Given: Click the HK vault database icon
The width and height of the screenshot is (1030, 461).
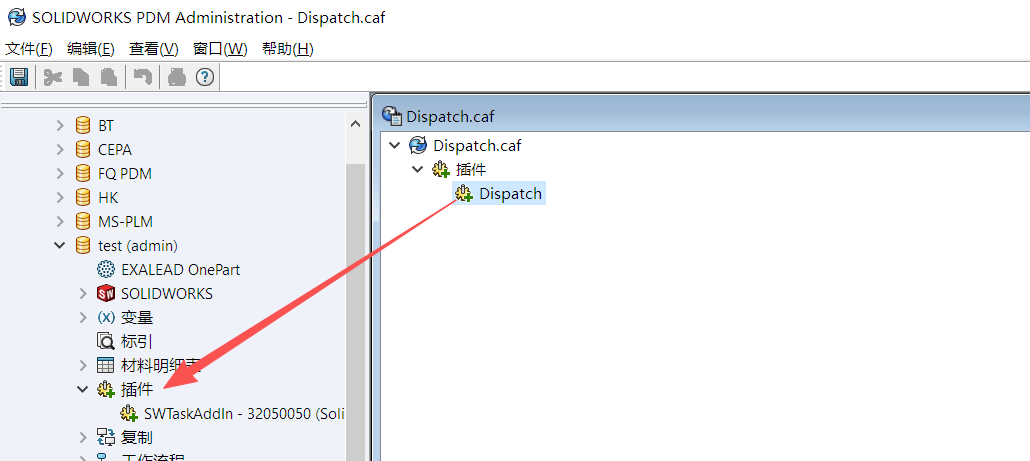Looking at the screenshot, I should 83,198.
